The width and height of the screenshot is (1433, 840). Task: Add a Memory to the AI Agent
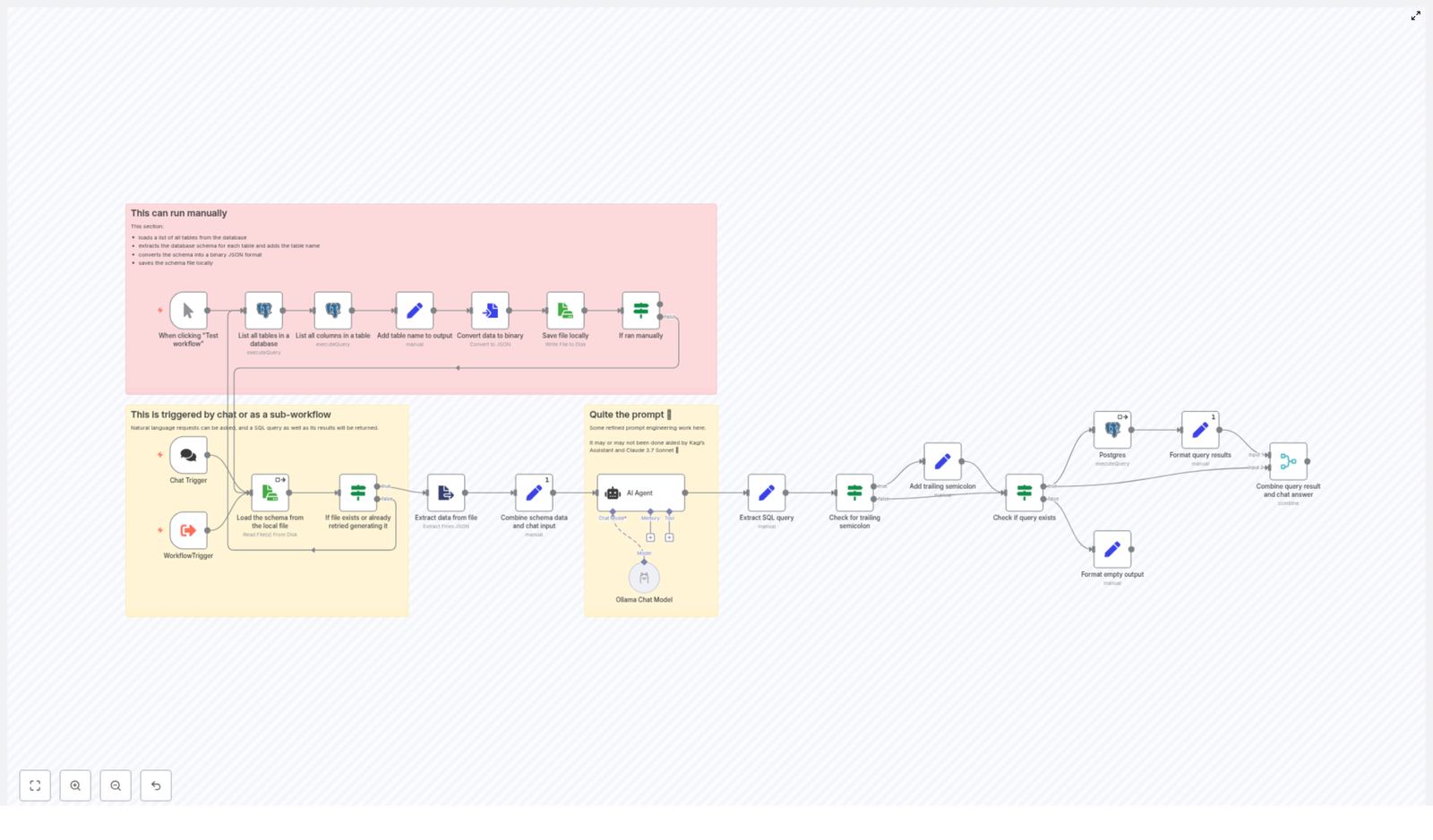(x=651, y=537)
